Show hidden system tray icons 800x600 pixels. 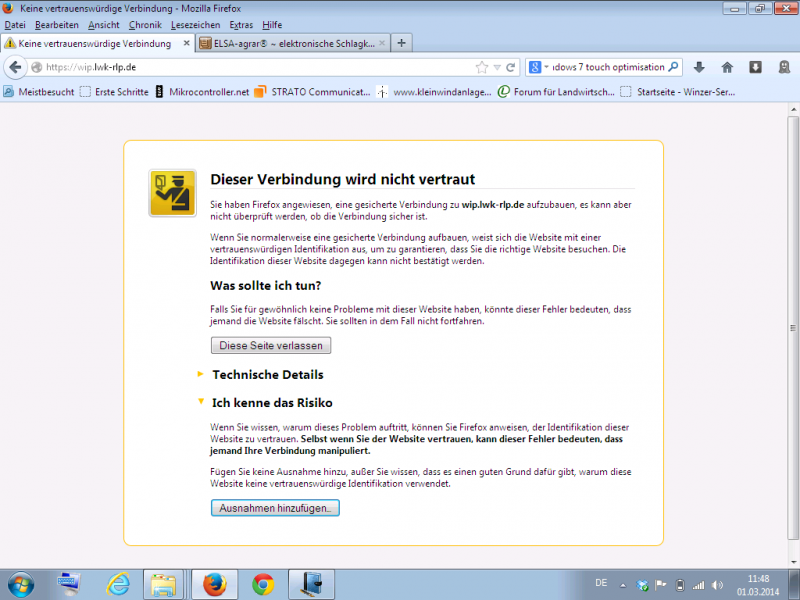click(x=623, y=584)
